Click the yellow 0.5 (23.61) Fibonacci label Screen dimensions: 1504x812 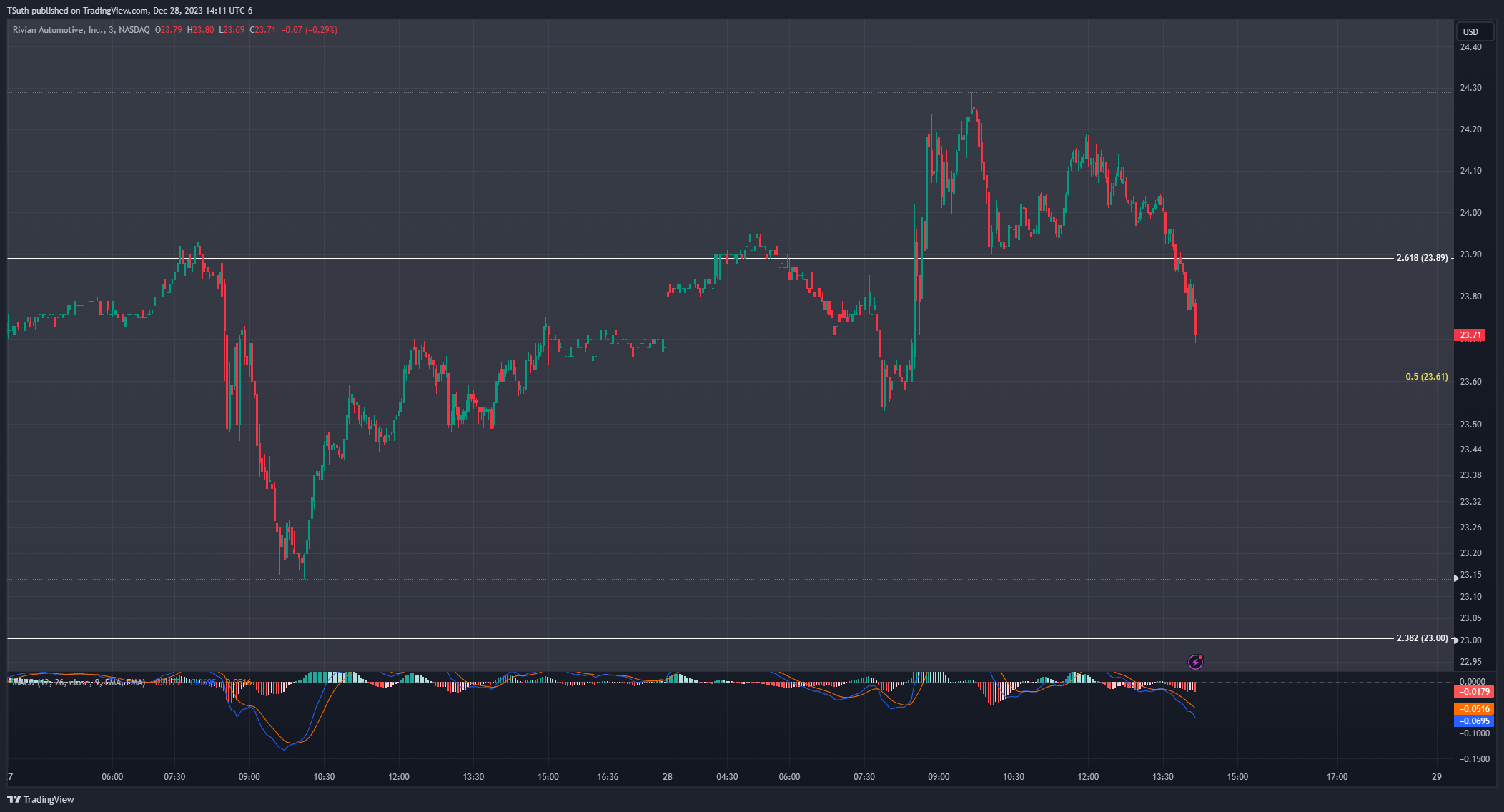(x=1426, y=377)
